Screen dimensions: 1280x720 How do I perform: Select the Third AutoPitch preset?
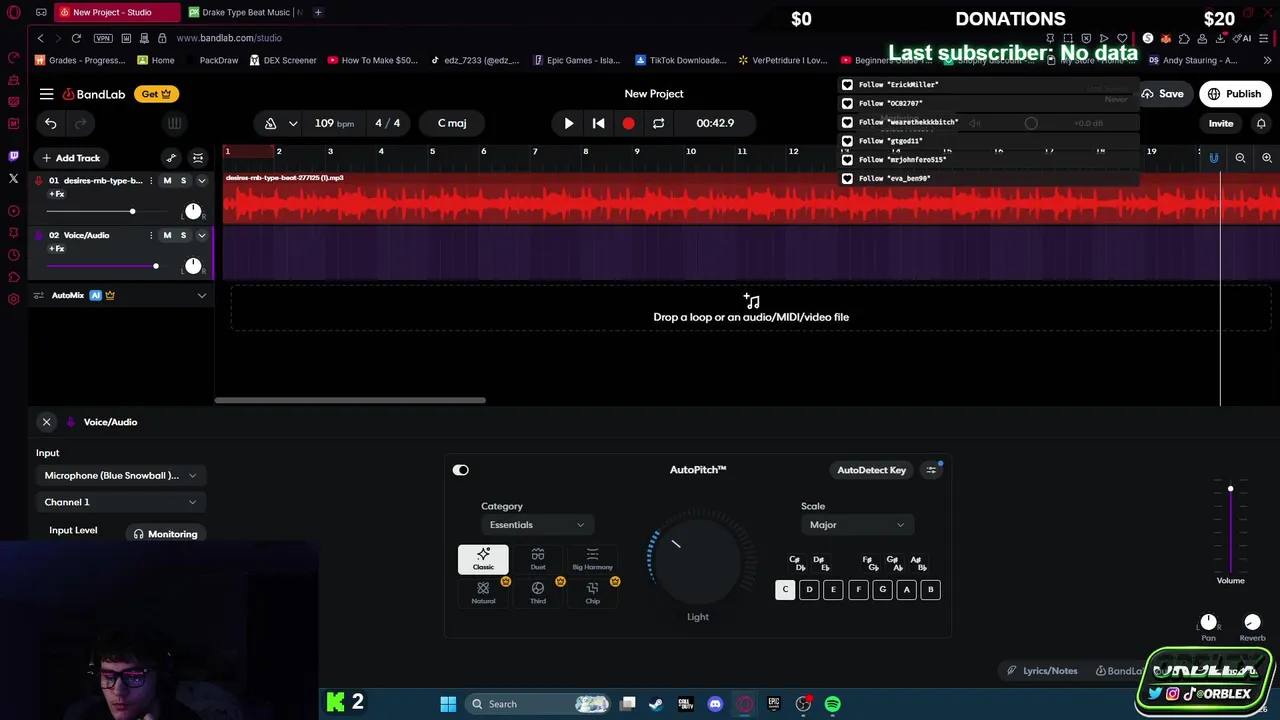(538, 592)
